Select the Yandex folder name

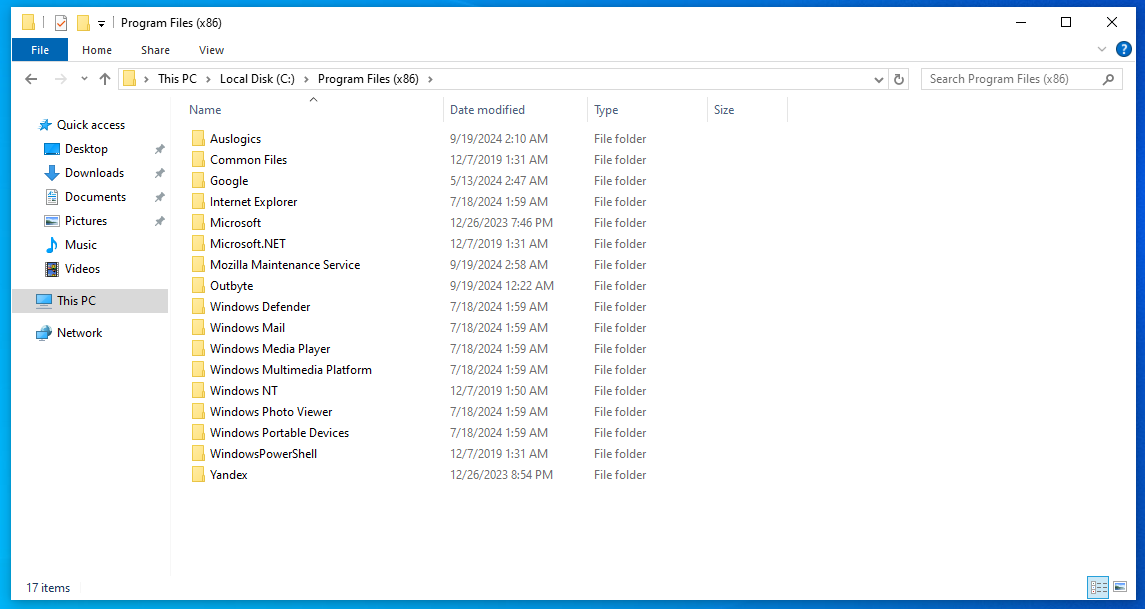229,475
